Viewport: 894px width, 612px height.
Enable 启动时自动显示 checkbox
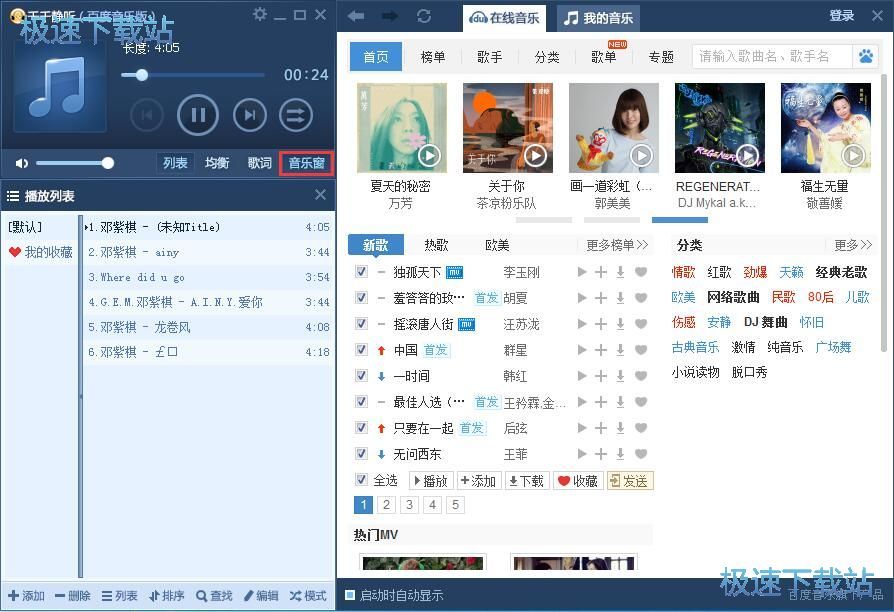coord(350,595)
